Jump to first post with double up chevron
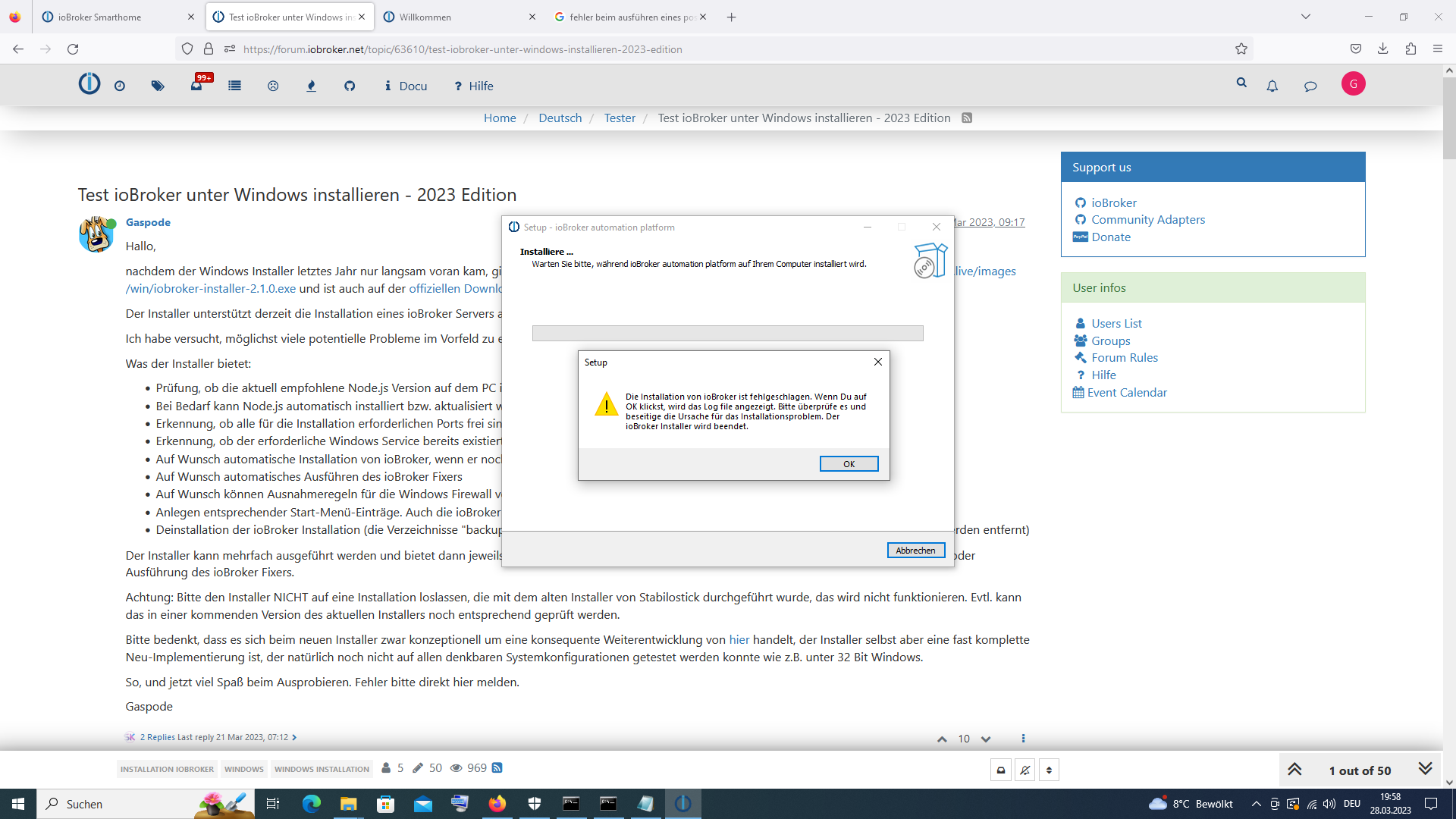The image size is (1456, 819). [x=1294, y=770]
